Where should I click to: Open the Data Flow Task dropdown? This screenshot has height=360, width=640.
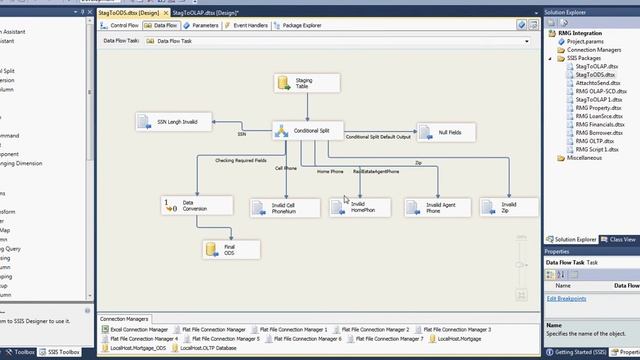pos(527,41)
